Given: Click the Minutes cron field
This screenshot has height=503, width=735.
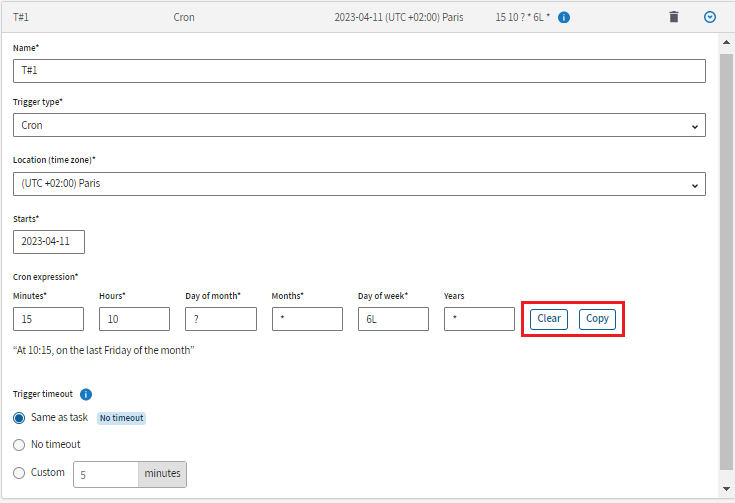Looking at the screenshot, I should pyautogui.click(x=48, y=319).
